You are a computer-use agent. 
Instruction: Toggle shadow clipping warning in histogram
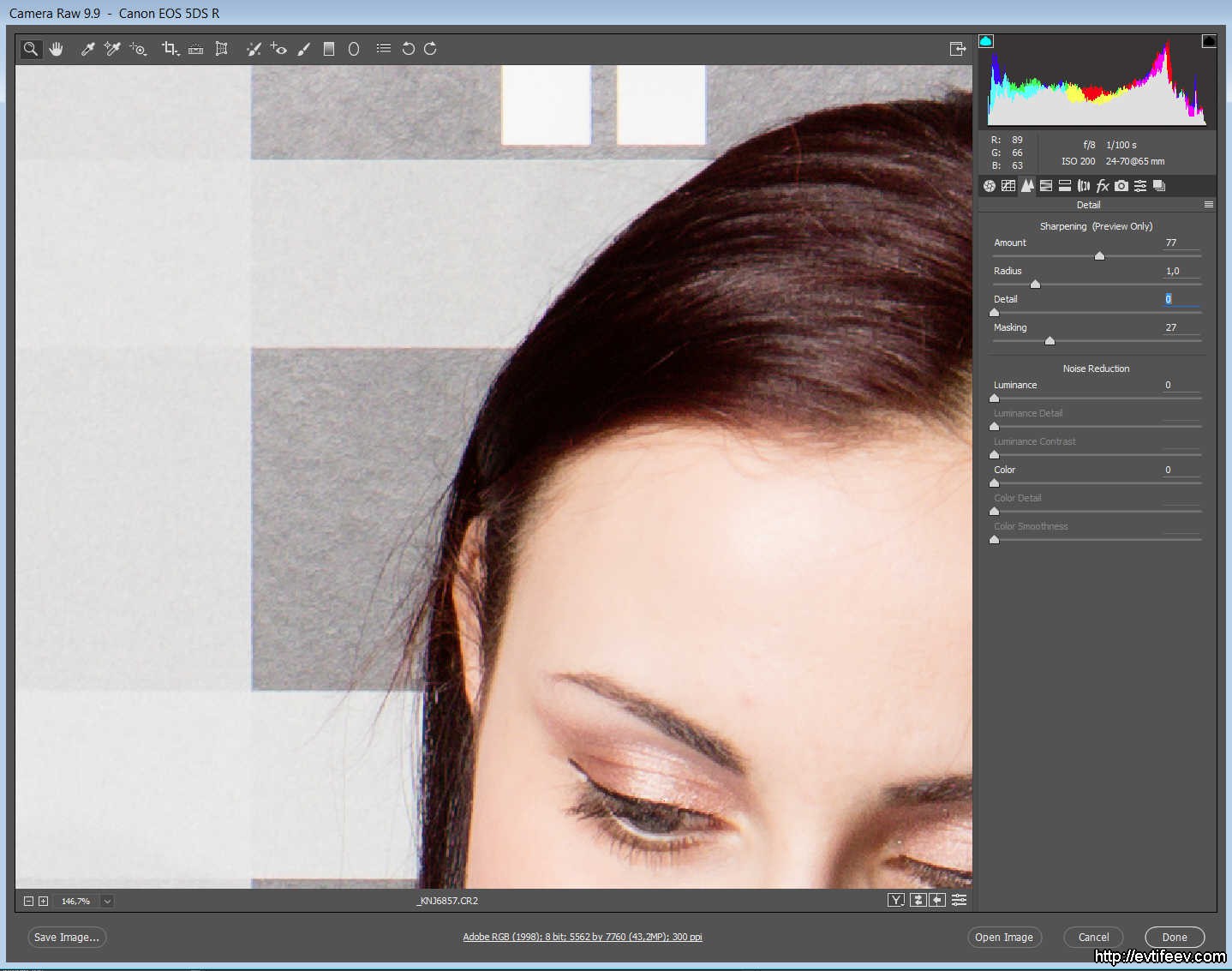pyautogui.click(x=986, y=41)
